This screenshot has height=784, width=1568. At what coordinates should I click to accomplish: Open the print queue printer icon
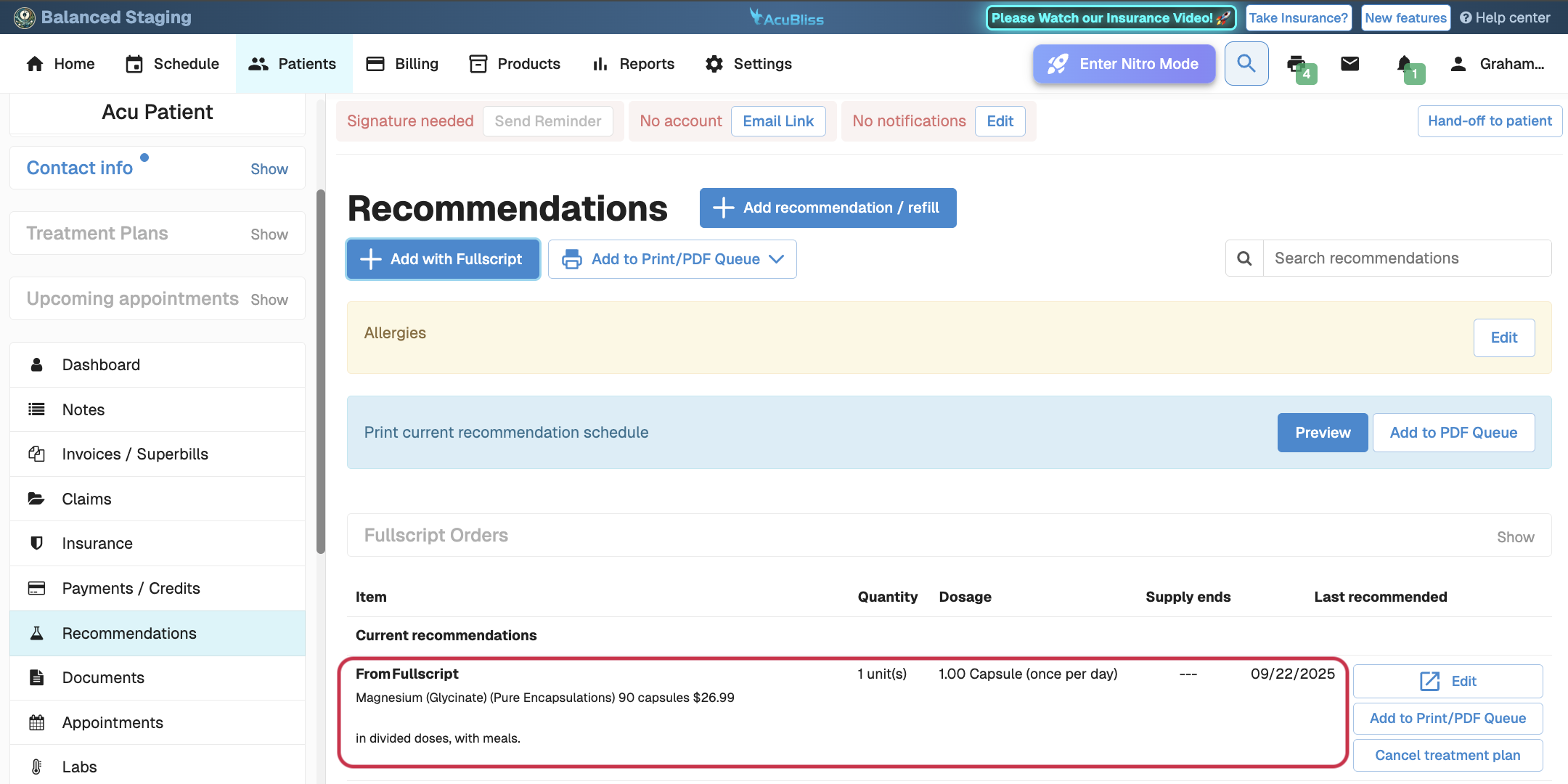click(1296, 64)
